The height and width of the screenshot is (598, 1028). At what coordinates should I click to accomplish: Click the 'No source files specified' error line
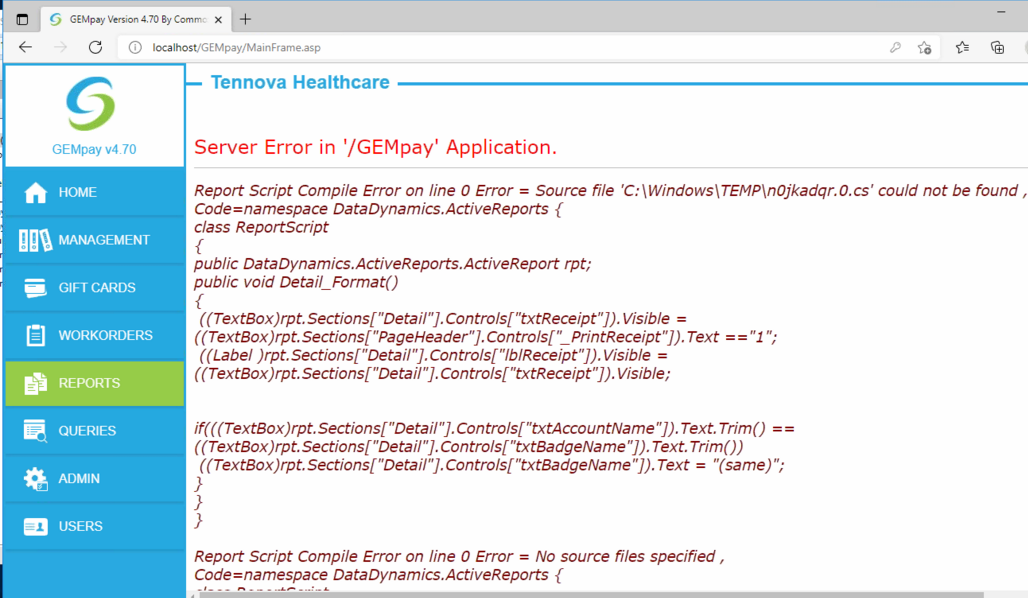pyautogui.click(x=459, y=557)
